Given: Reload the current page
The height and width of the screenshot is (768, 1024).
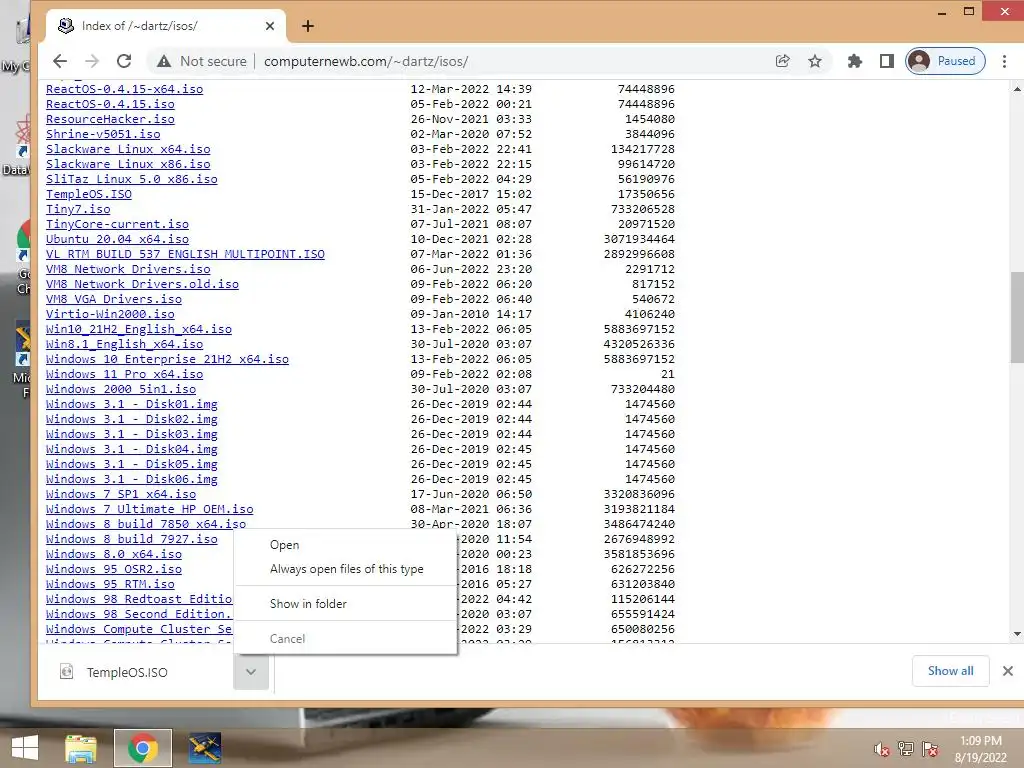Looking at the screenshot, I should click(124, 61).
